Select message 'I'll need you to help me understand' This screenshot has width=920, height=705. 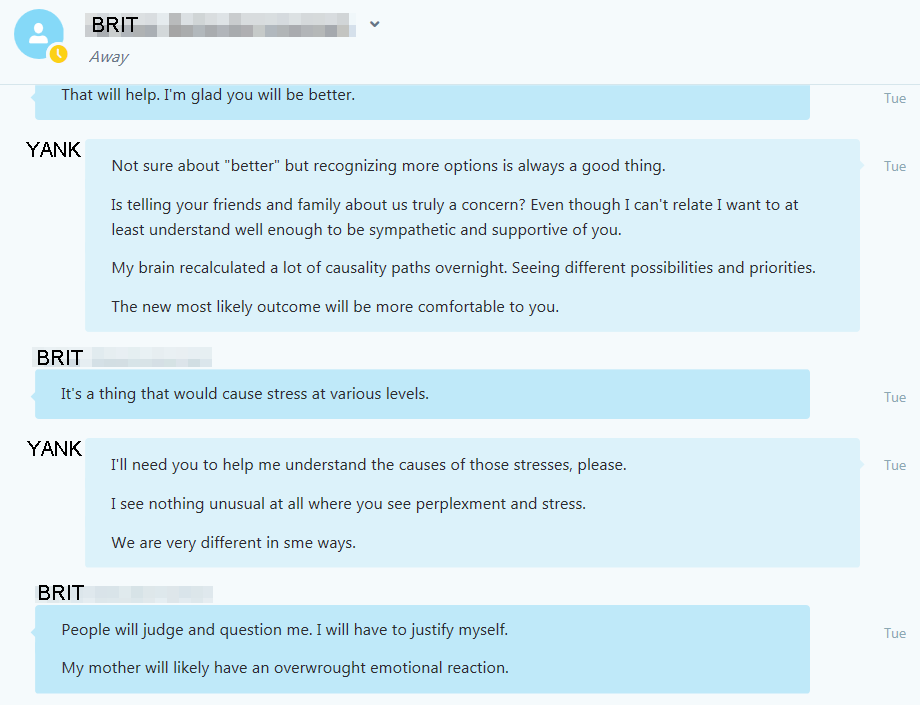point(369,465)
